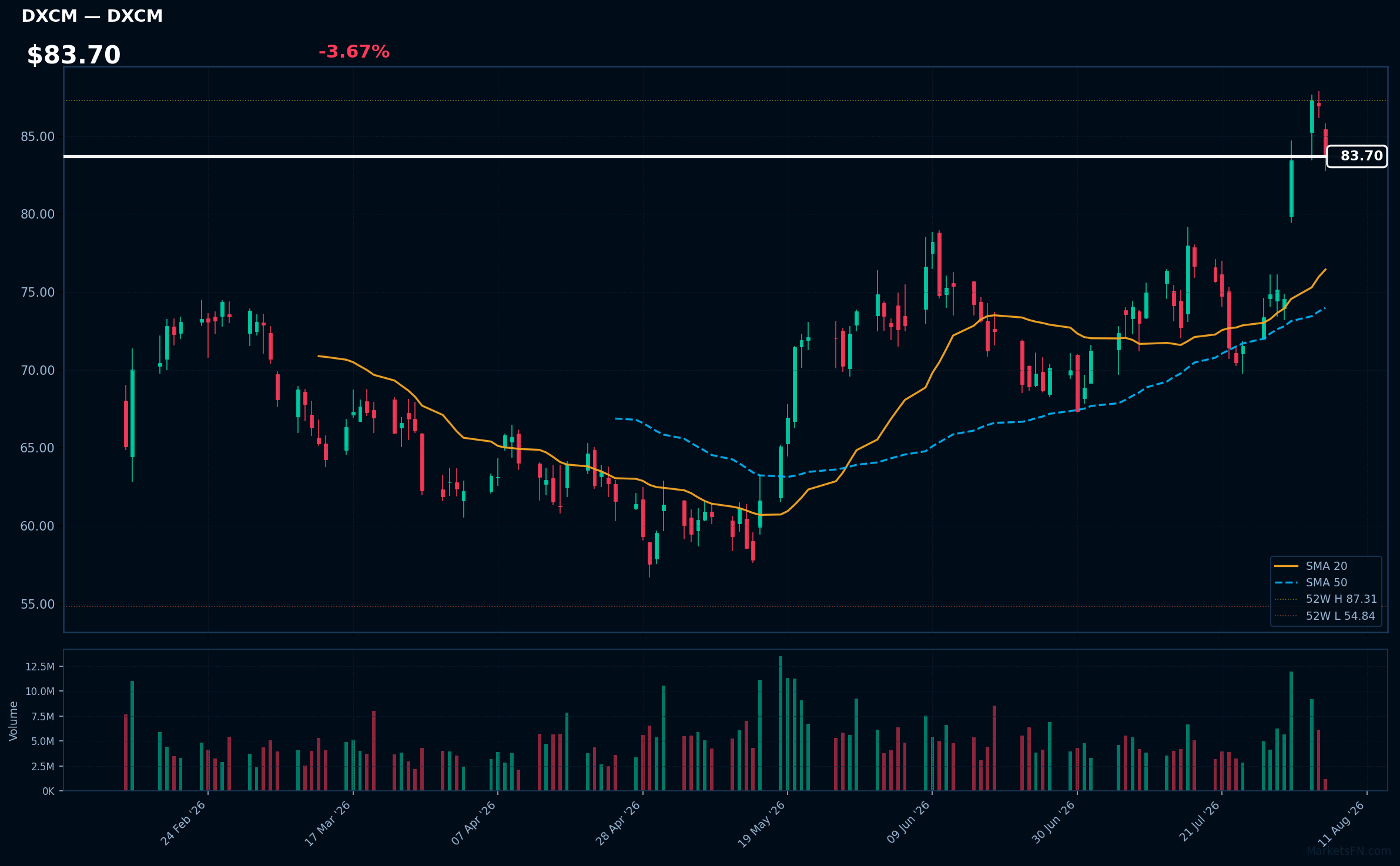Click the 2.5M volume axis label
The height and width of the screenshot is (866, 1400).
click(42, 767)
